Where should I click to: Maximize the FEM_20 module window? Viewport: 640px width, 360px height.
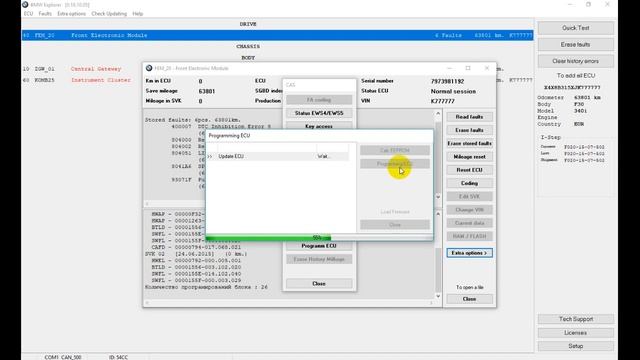tap(468, 68)
